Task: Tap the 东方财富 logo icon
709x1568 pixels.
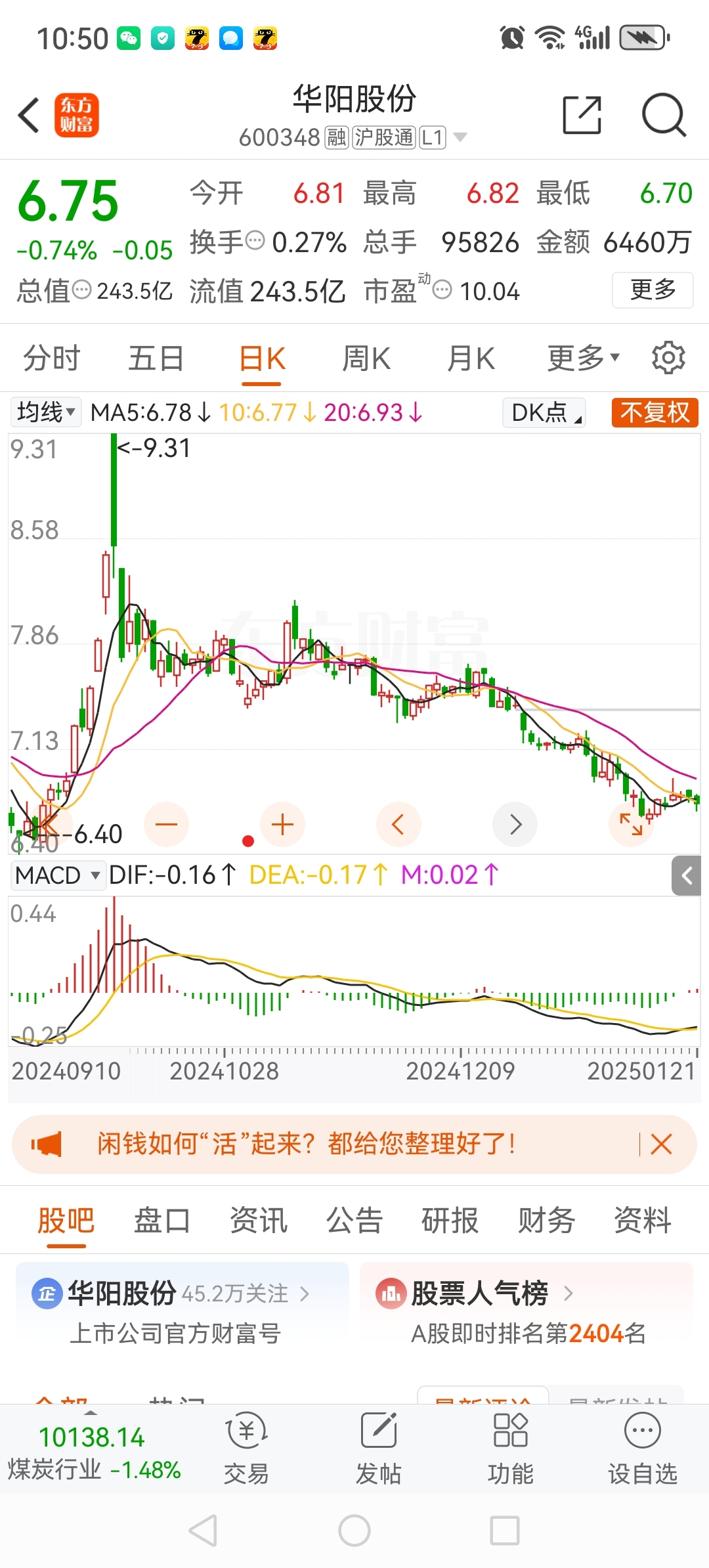Action: click(x=77, y=115)
